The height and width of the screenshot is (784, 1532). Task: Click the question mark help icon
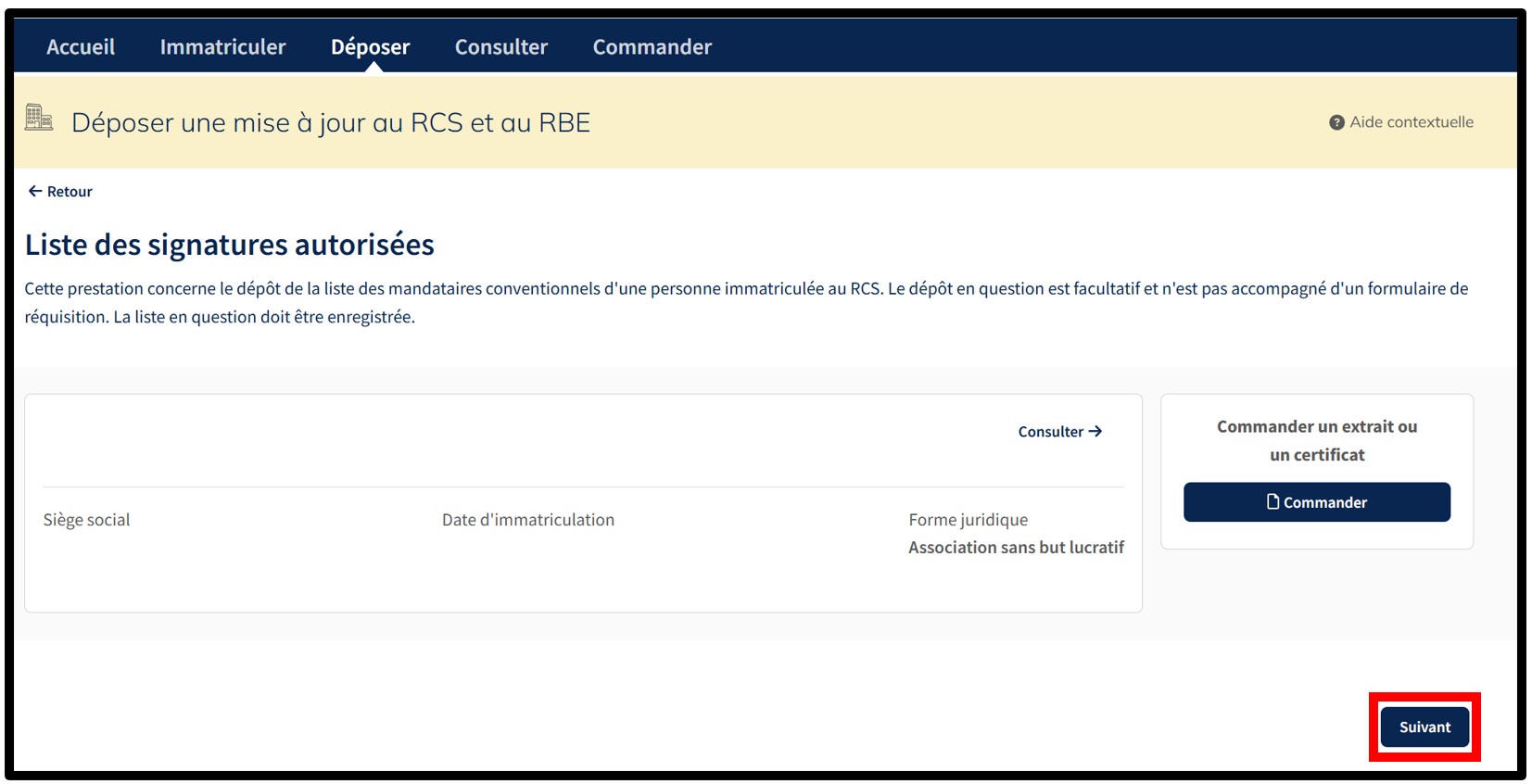pyautogui.click(x=1336, y=122)
